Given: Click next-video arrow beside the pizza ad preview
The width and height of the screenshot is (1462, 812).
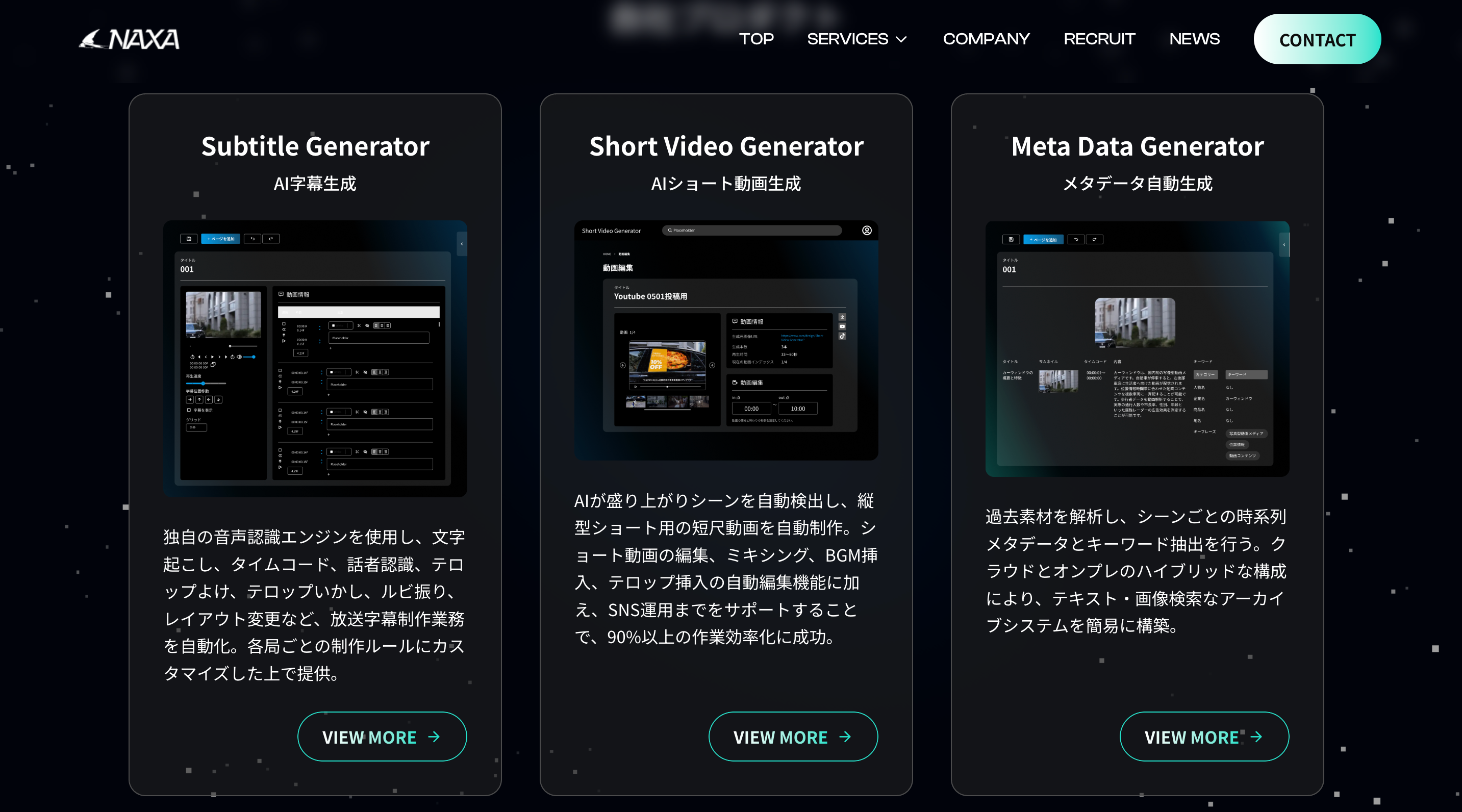Looking at the screenshot, I should [712, 365].
